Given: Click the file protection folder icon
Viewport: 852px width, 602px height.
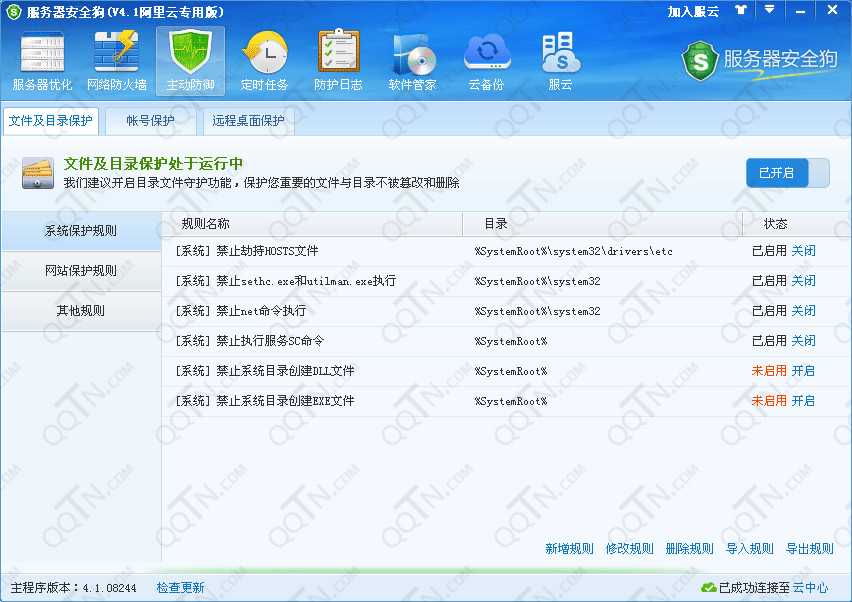Looking at the screenshot, I should [37, 173].
